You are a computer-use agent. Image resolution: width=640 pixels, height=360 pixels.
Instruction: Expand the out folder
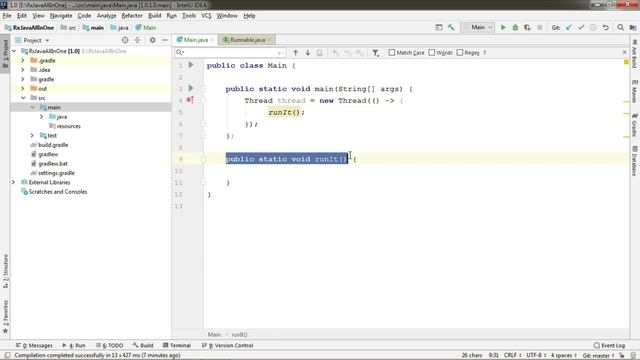point(23,89)
